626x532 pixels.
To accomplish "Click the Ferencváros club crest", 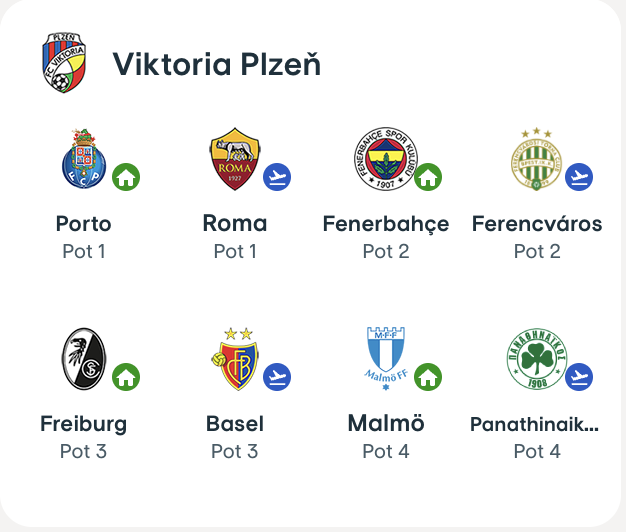I will click(536, 160).
